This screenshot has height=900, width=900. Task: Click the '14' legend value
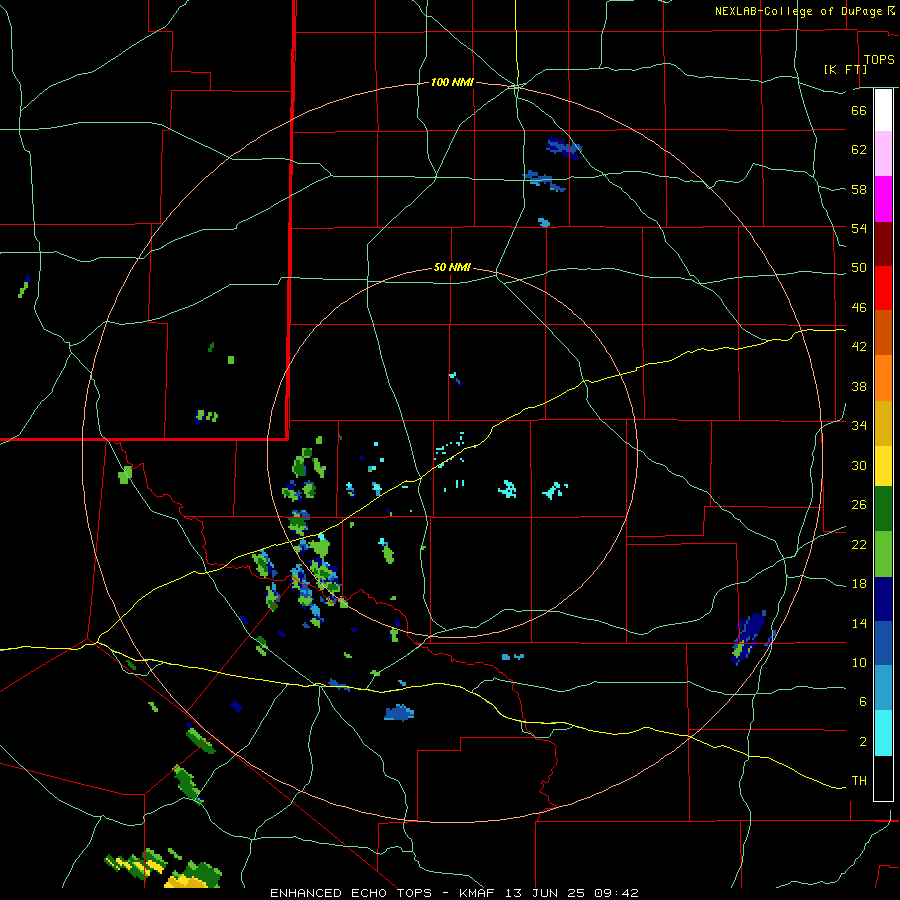pos(859,623)
